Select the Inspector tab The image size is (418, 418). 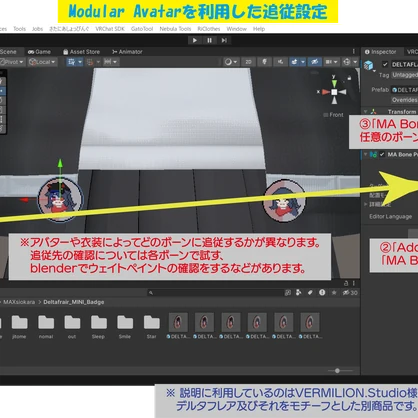coord(380,52)
